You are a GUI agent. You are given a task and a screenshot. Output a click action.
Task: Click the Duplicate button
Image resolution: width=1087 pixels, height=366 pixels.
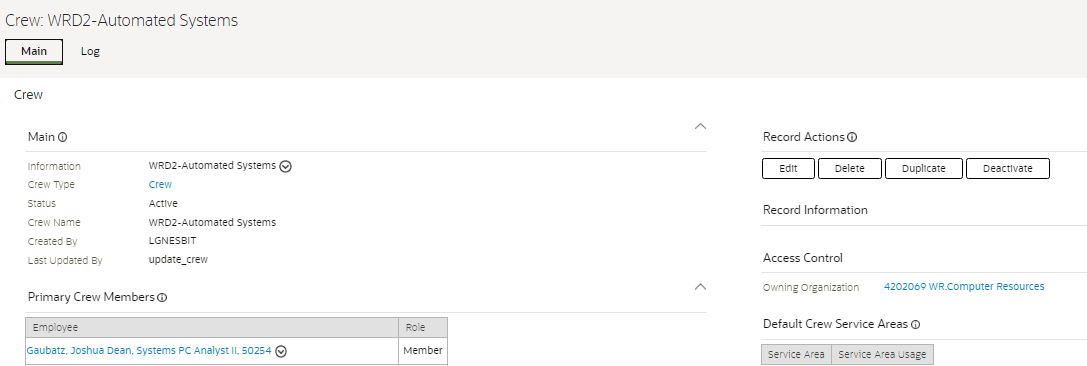coord(923,168)
